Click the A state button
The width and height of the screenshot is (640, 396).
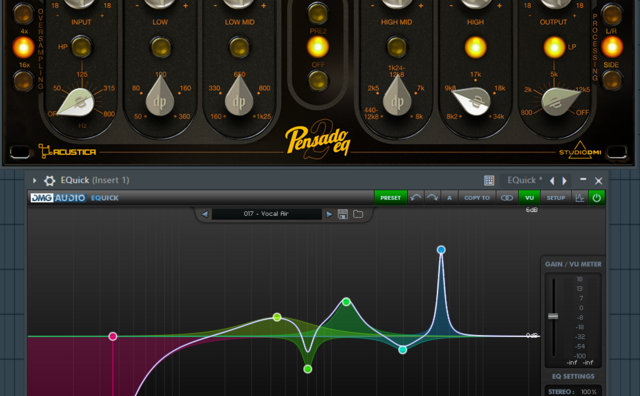click(449, 198)
